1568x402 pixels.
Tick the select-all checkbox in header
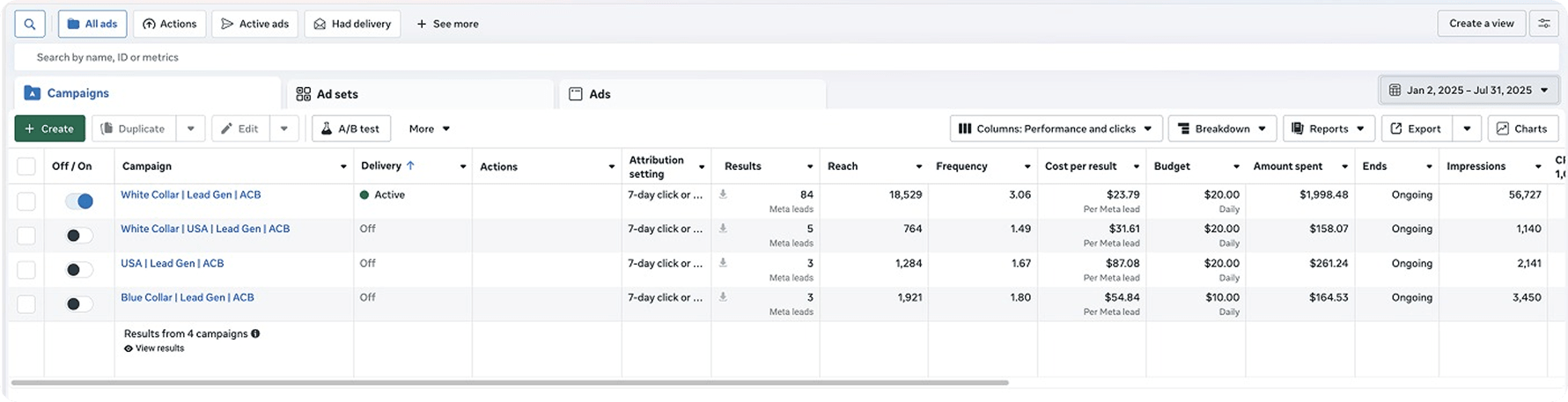(26, 166)
